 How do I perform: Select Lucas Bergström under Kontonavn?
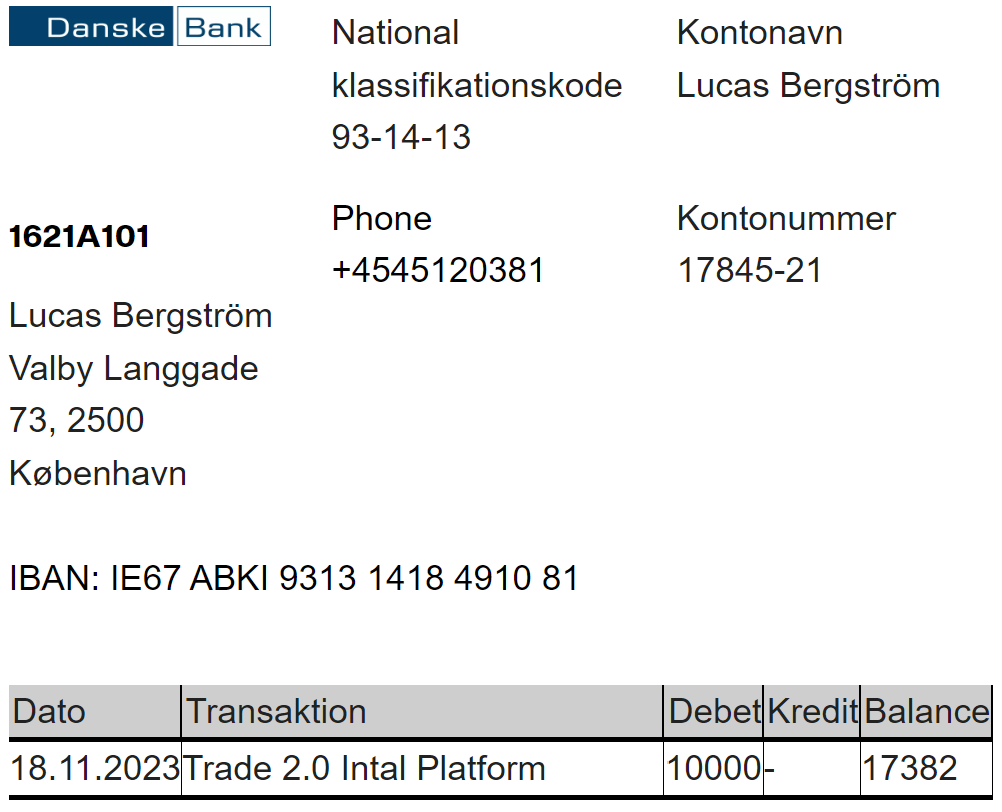808,86
